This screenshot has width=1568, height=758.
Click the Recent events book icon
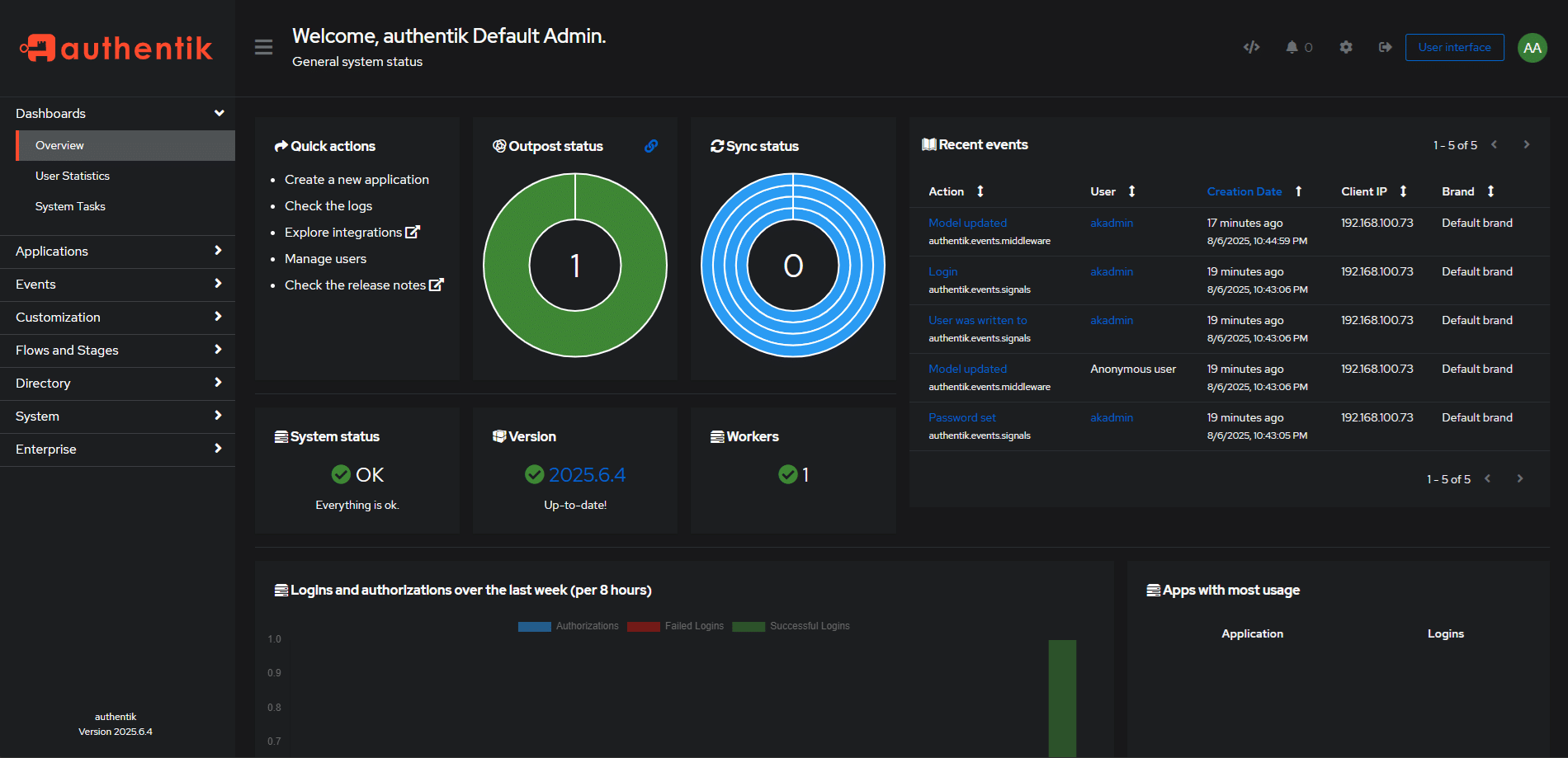point(929,144)
